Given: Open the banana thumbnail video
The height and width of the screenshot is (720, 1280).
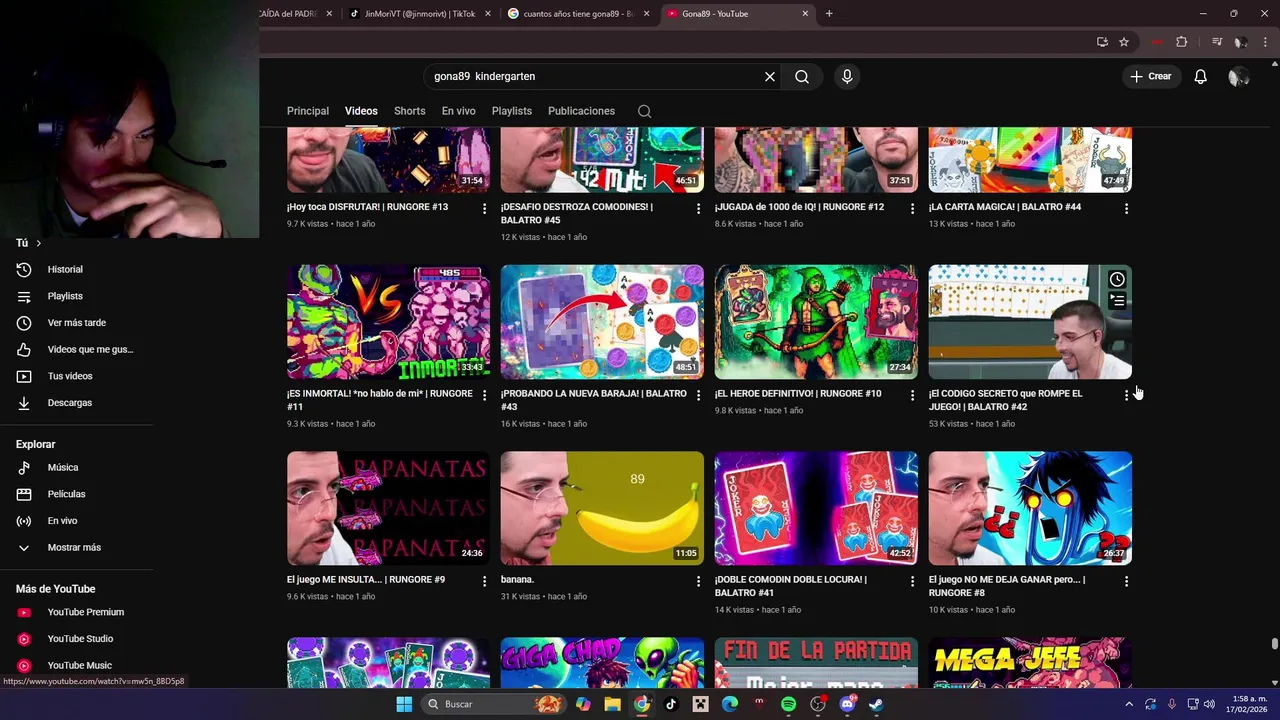Looking at the screenshot, I should [x=602, y=508].
